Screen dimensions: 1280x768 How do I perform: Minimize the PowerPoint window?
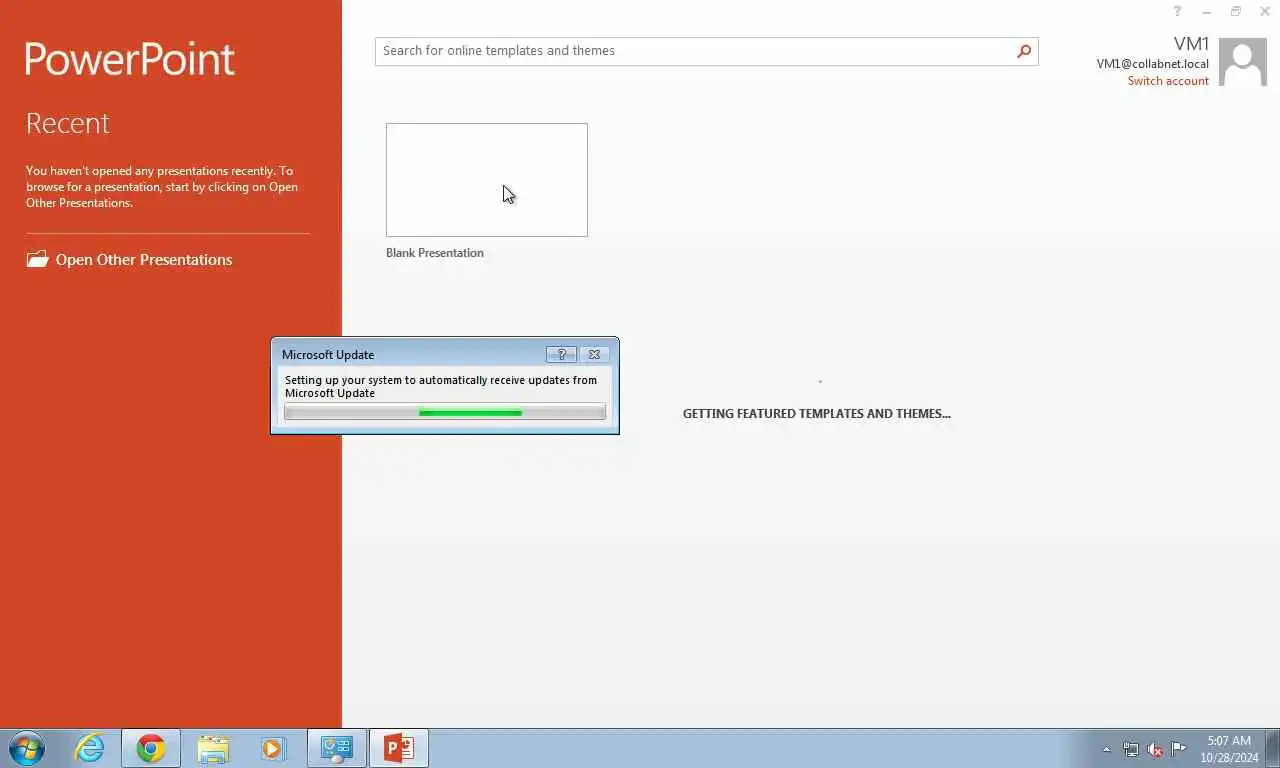point(1207,11)
